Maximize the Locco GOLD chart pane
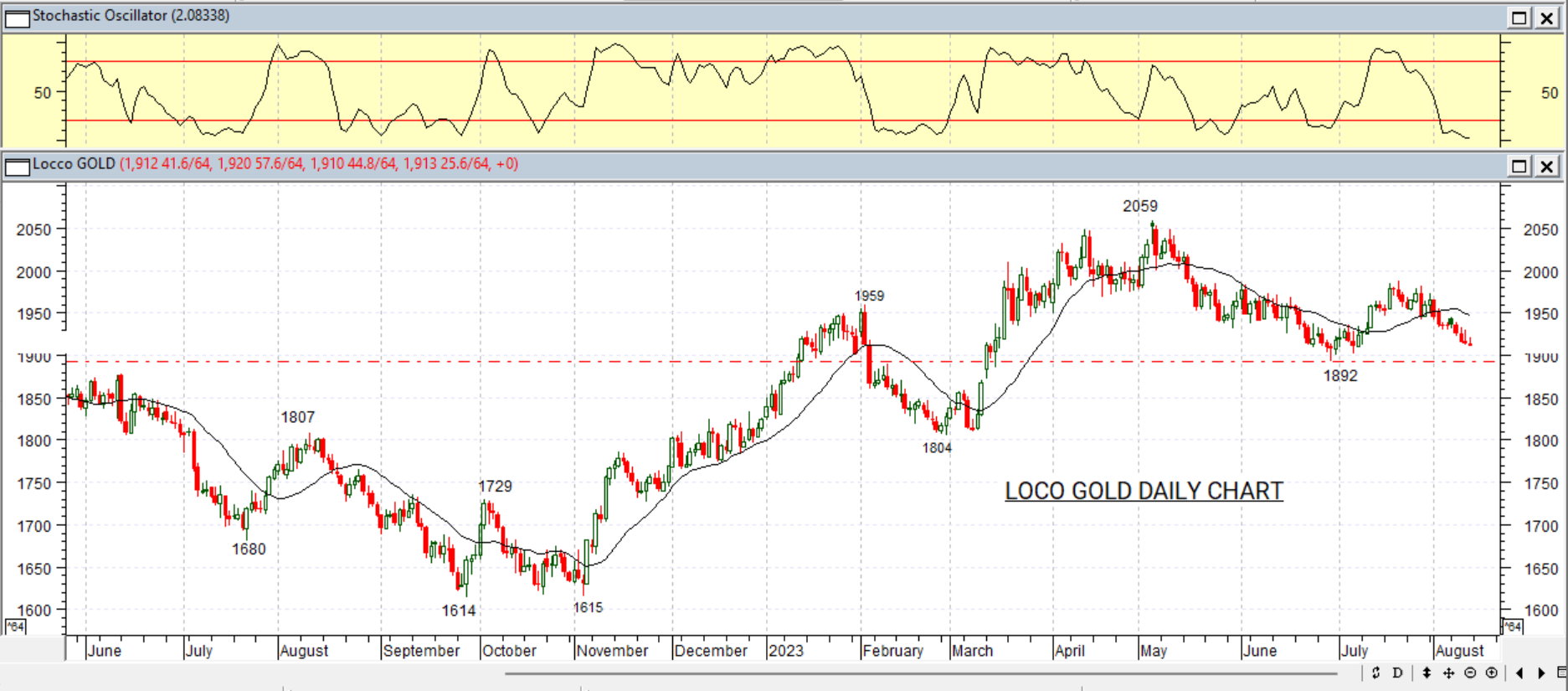 [x=1519, y=166]
